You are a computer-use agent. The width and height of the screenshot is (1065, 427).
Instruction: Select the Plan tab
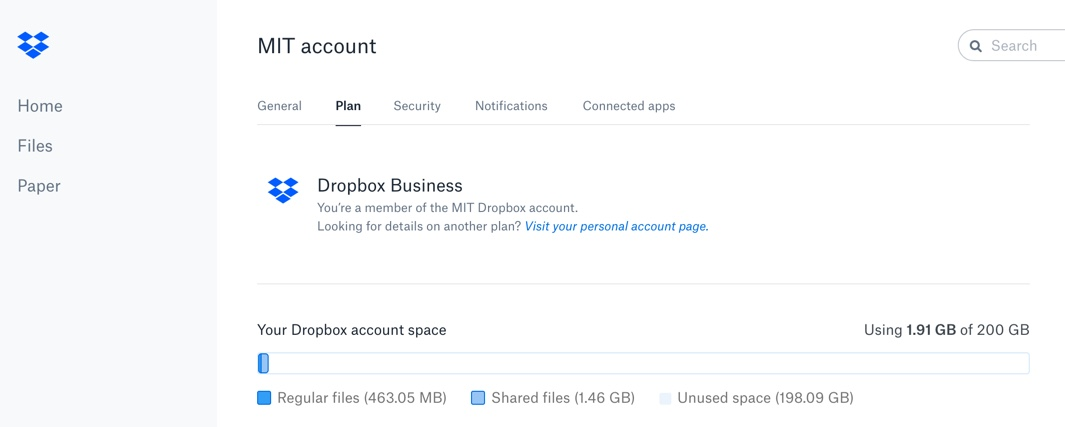[348, 106]
